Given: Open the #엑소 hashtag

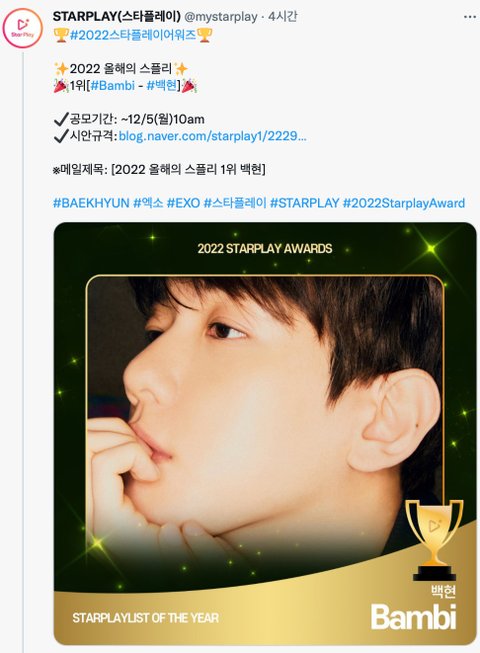Looking at the screenshot, I should point(148,203).
